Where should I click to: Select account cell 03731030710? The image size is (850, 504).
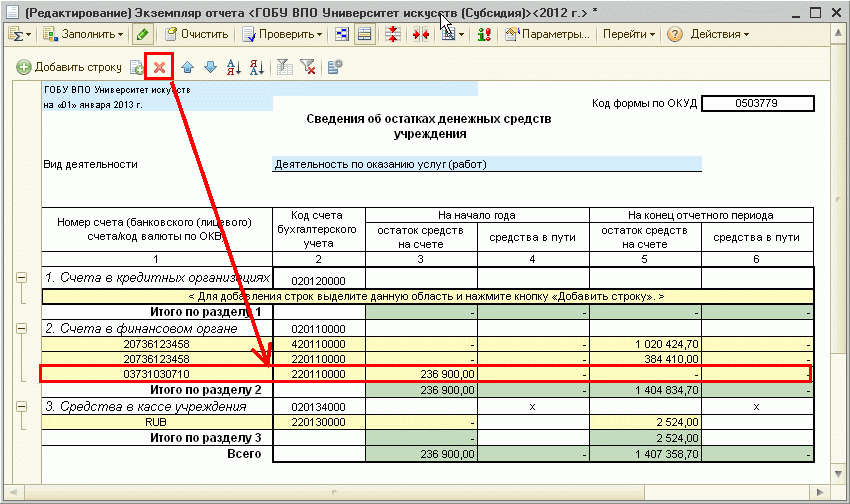tap(157, 374)
